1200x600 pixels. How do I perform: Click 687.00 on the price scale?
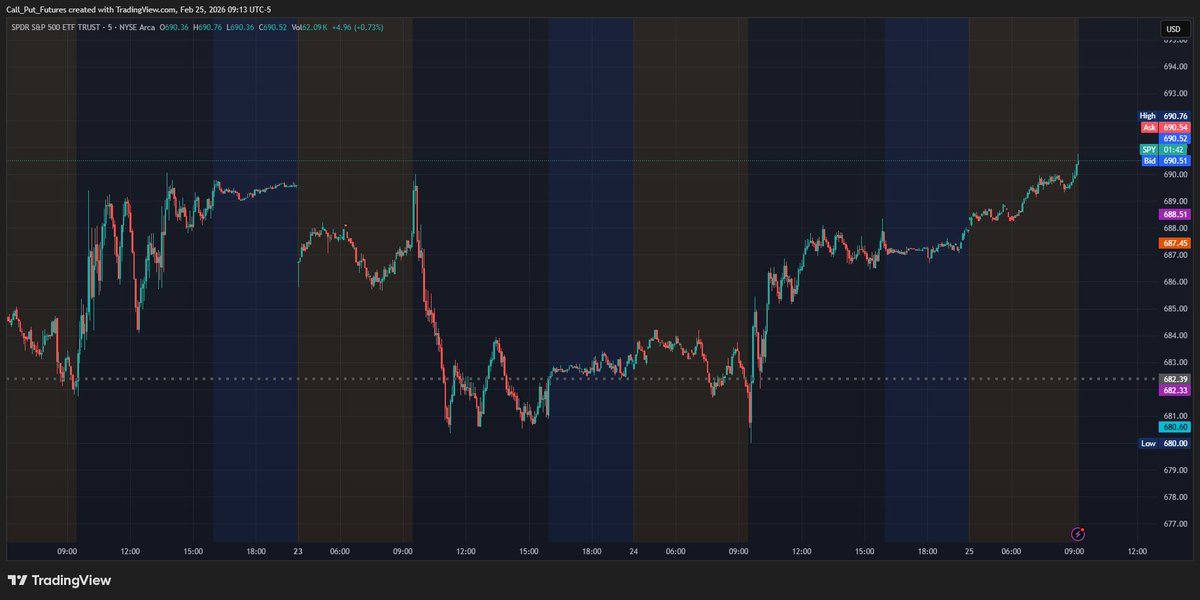pos(1175,255)
